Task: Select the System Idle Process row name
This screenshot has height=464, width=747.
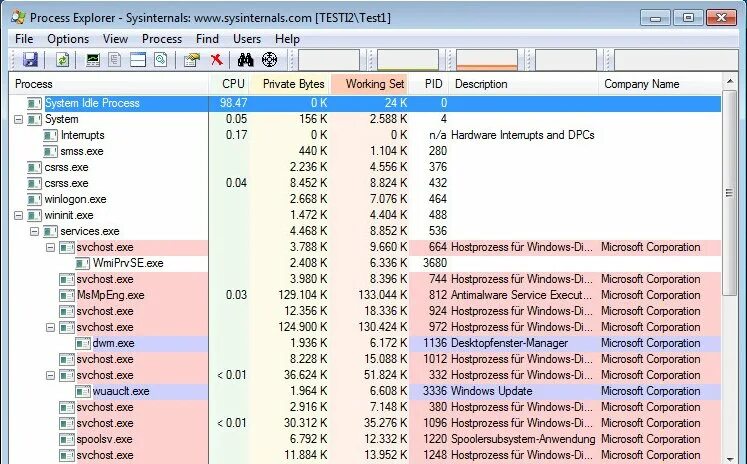Action: point(92,103)
